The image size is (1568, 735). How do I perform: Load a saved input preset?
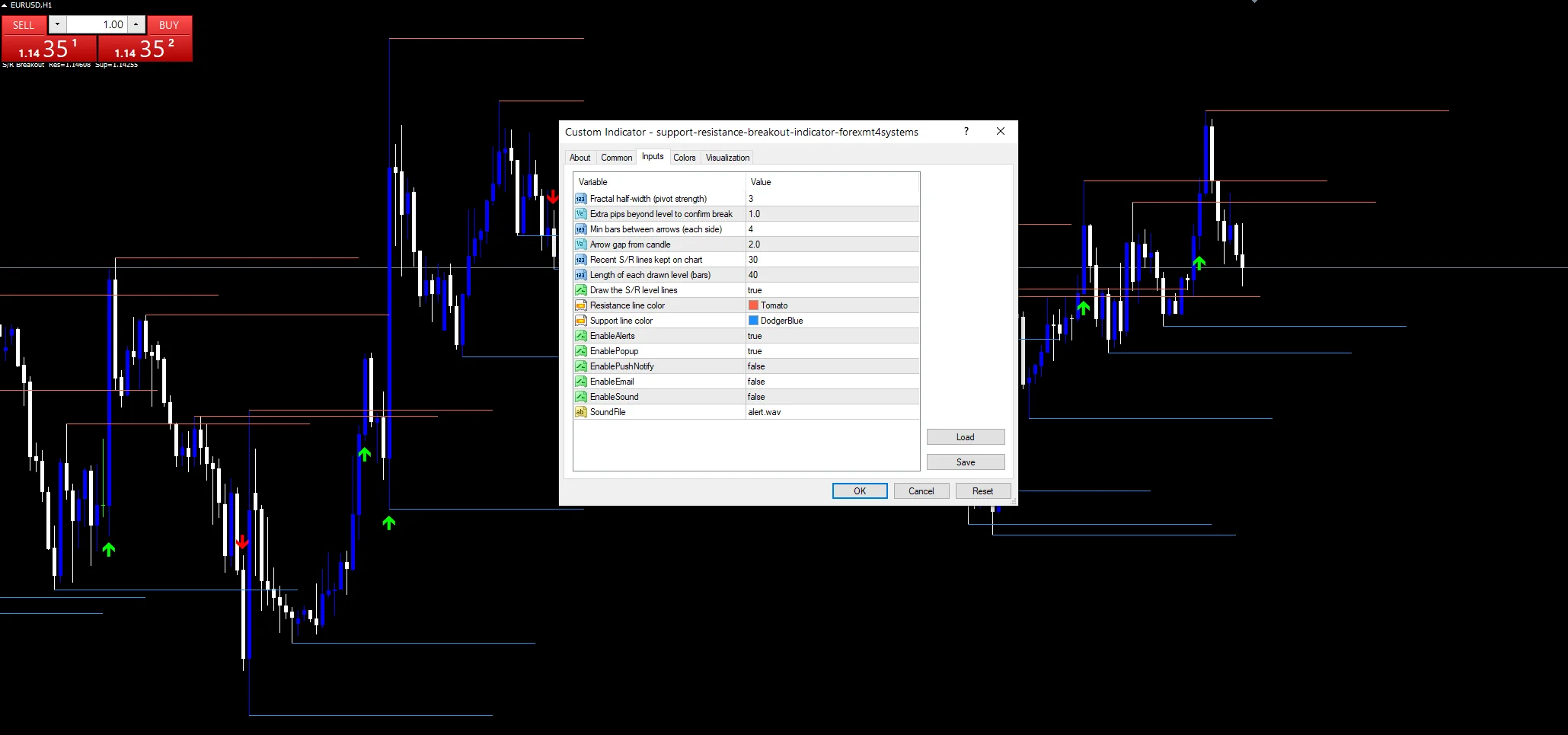966,437
